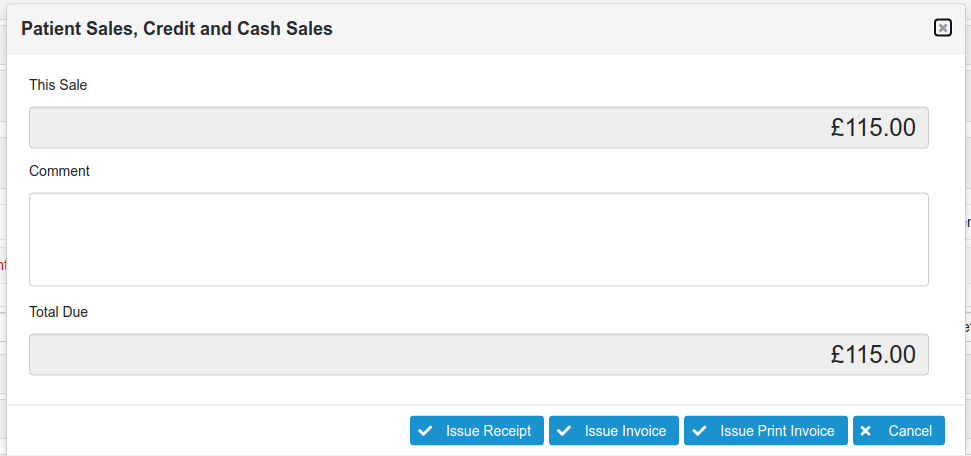Click the Total Due label
Screen dimensions: 971x456
(x=58, y=312)
